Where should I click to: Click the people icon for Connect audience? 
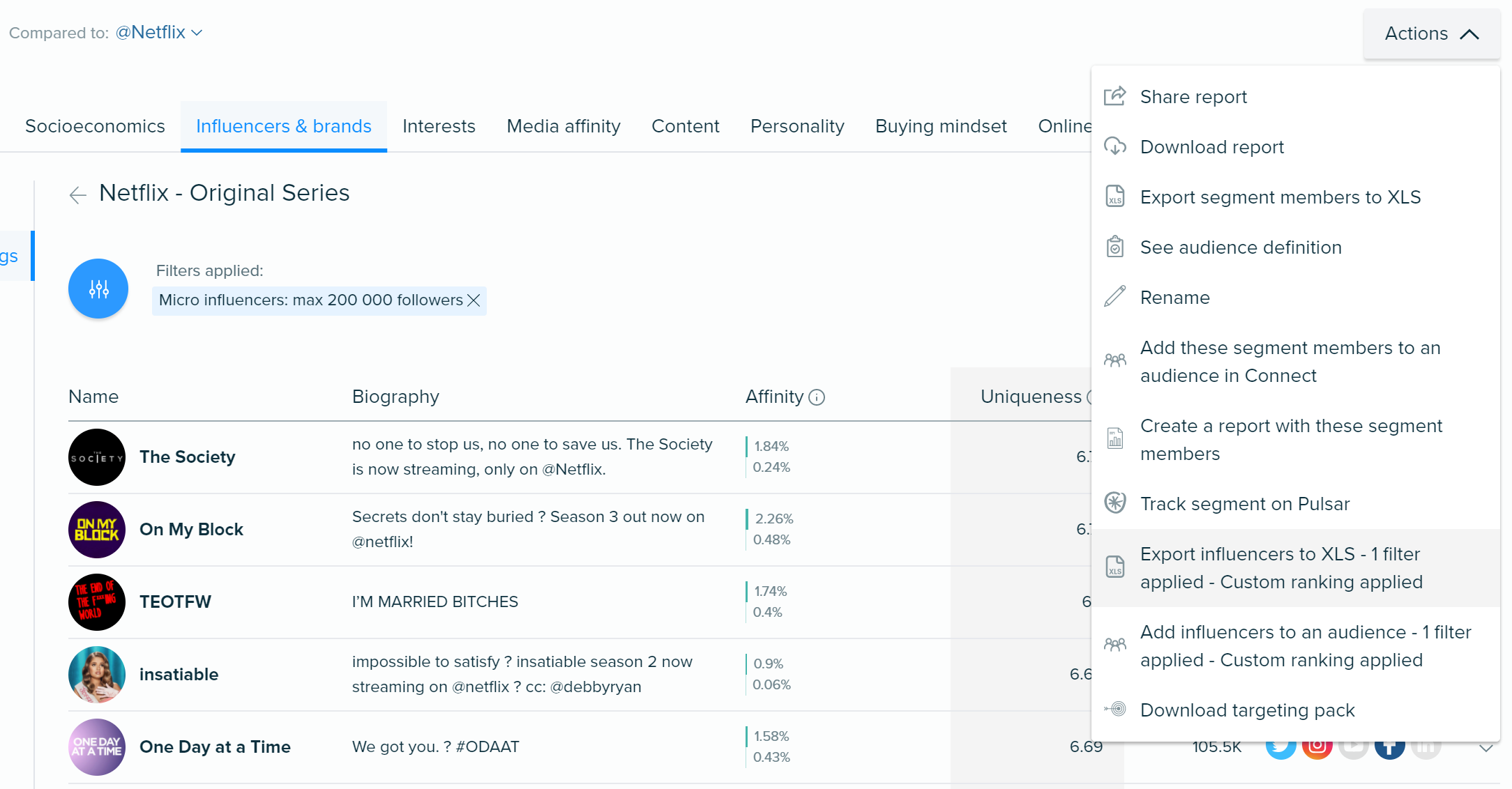point(1115,360)
